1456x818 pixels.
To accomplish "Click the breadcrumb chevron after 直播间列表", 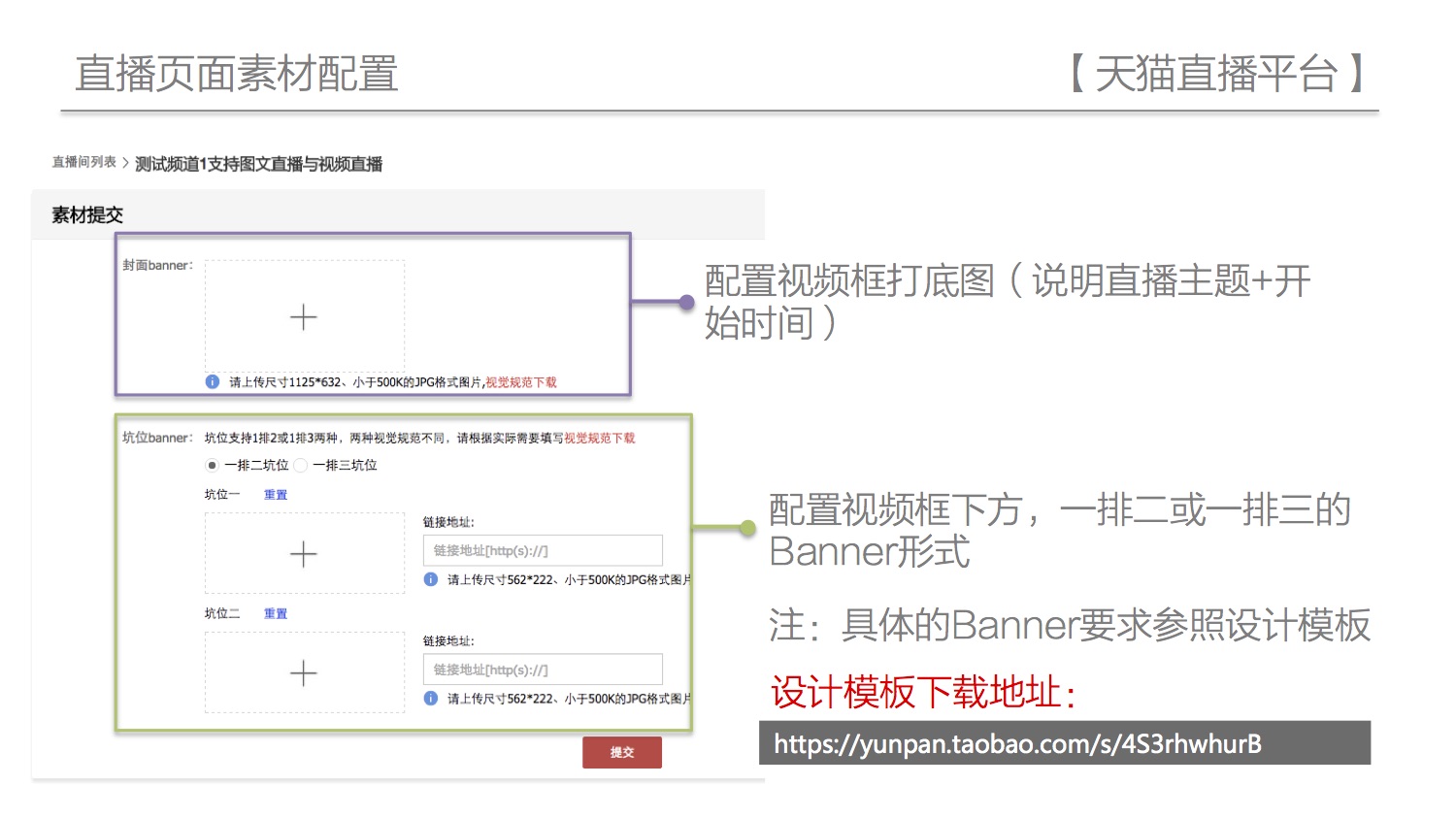I will point(125,162).
